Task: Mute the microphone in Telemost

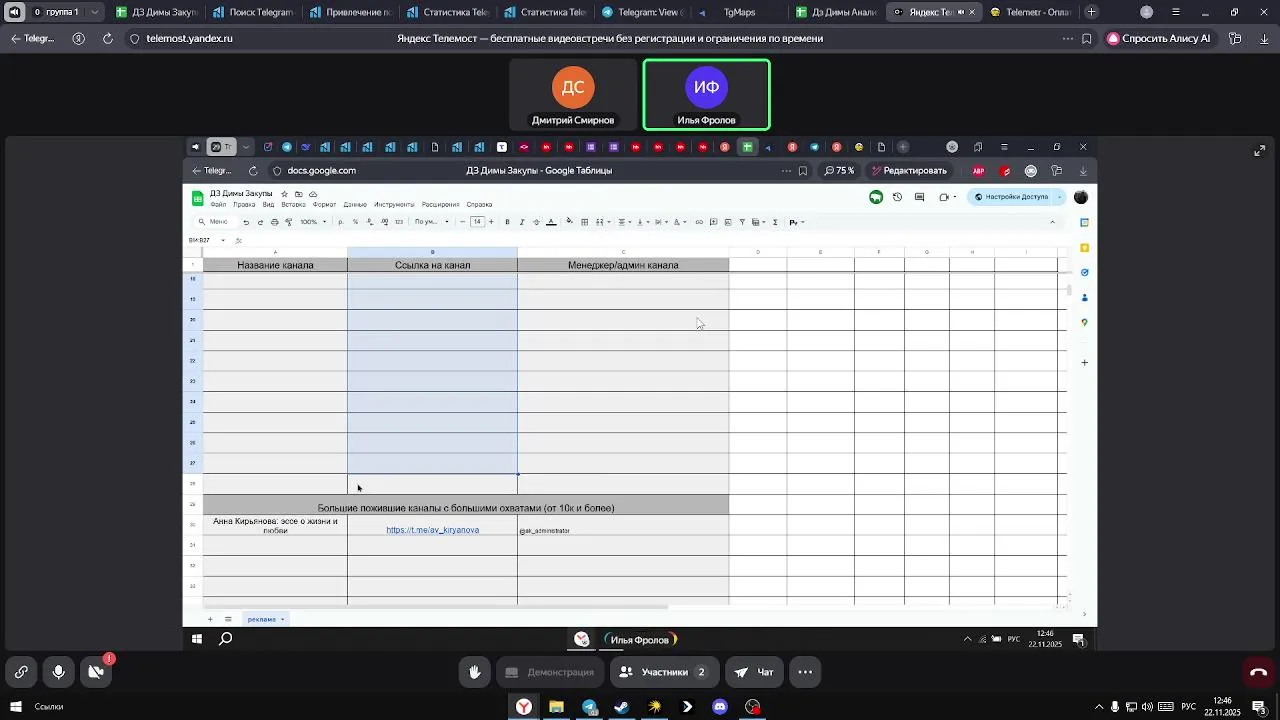Action: click(x=59, y=672)
